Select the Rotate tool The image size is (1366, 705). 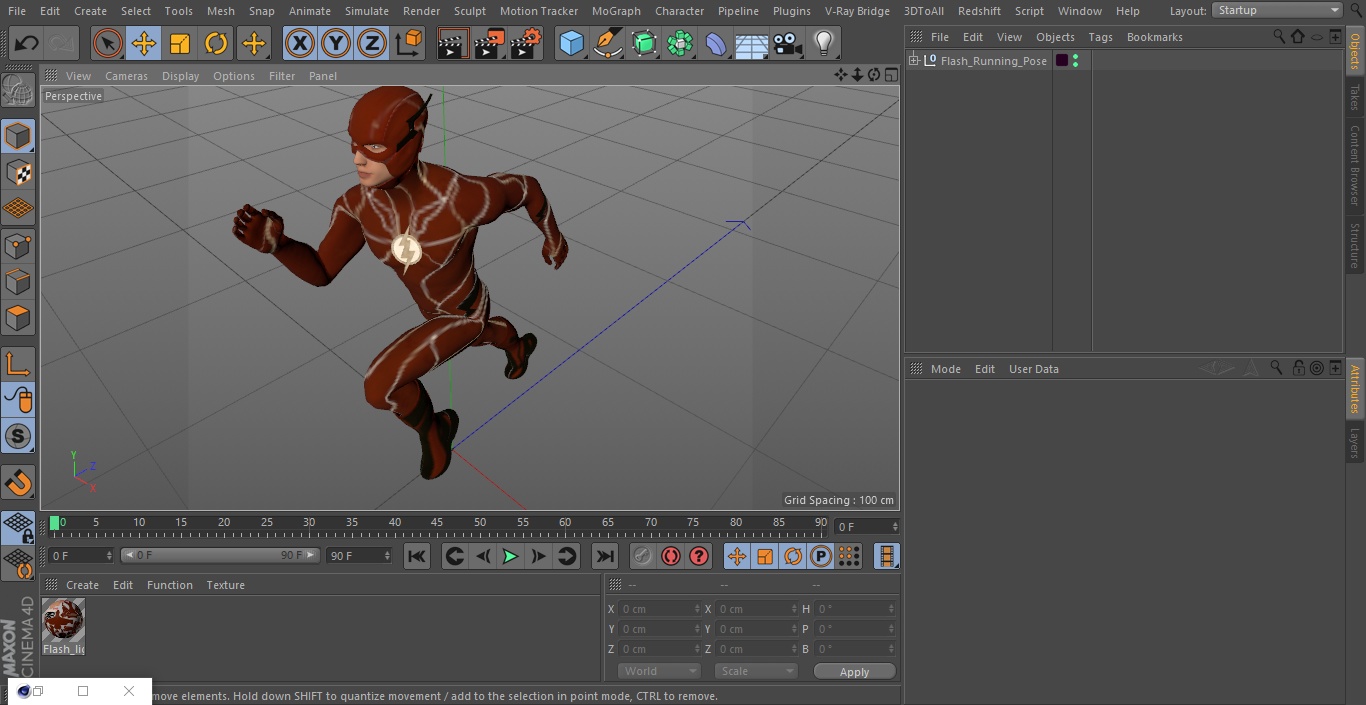tap(216, 43)
